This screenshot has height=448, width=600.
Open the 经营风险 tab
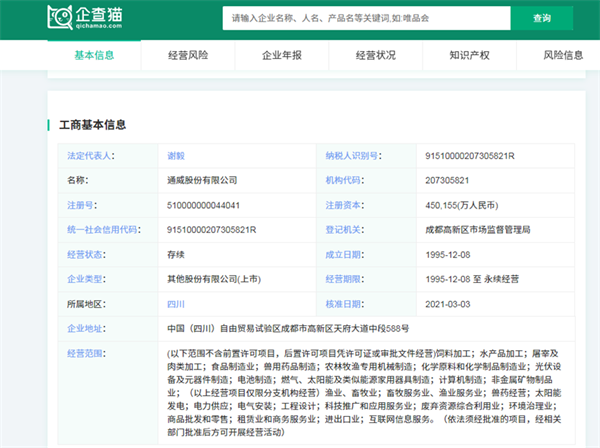click(188, 55)
